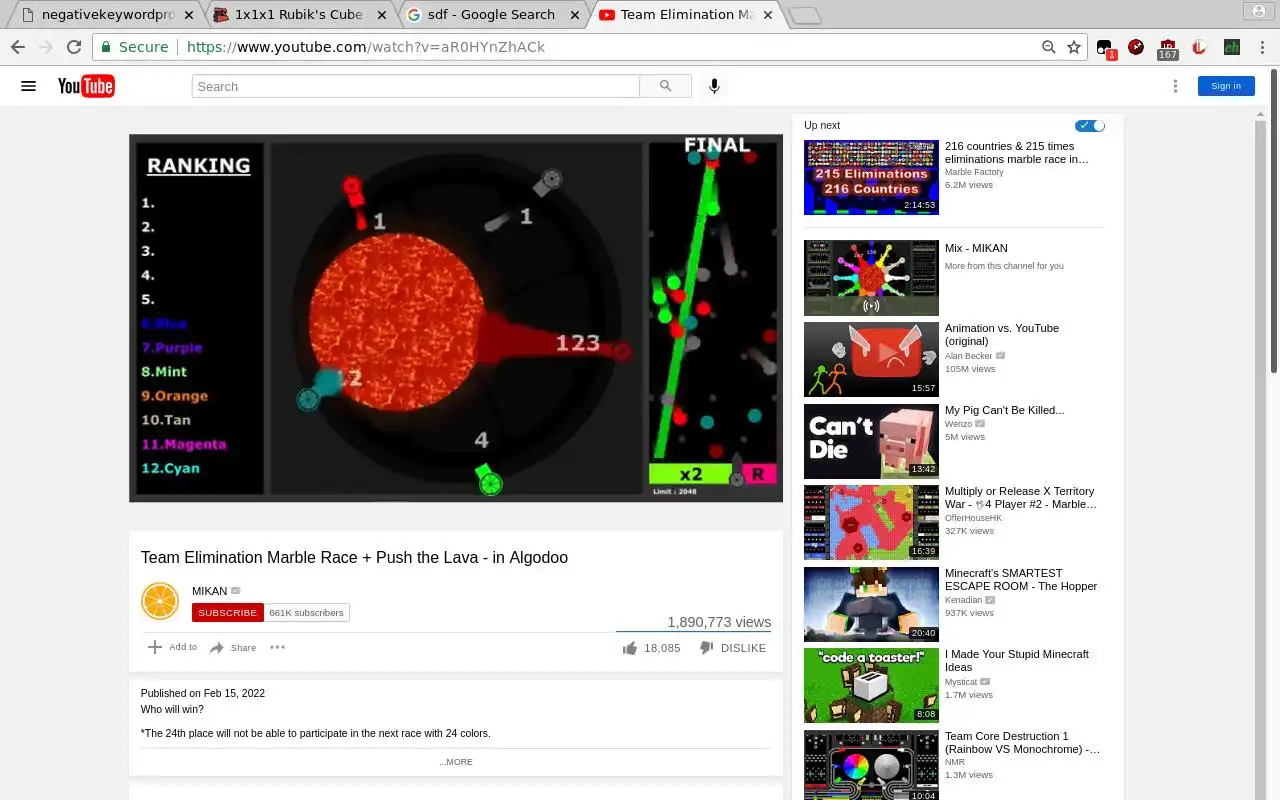Viewport: 1280px width, 800px height.
Task: Click the Chrome menu three dots
Action: 1262,47
